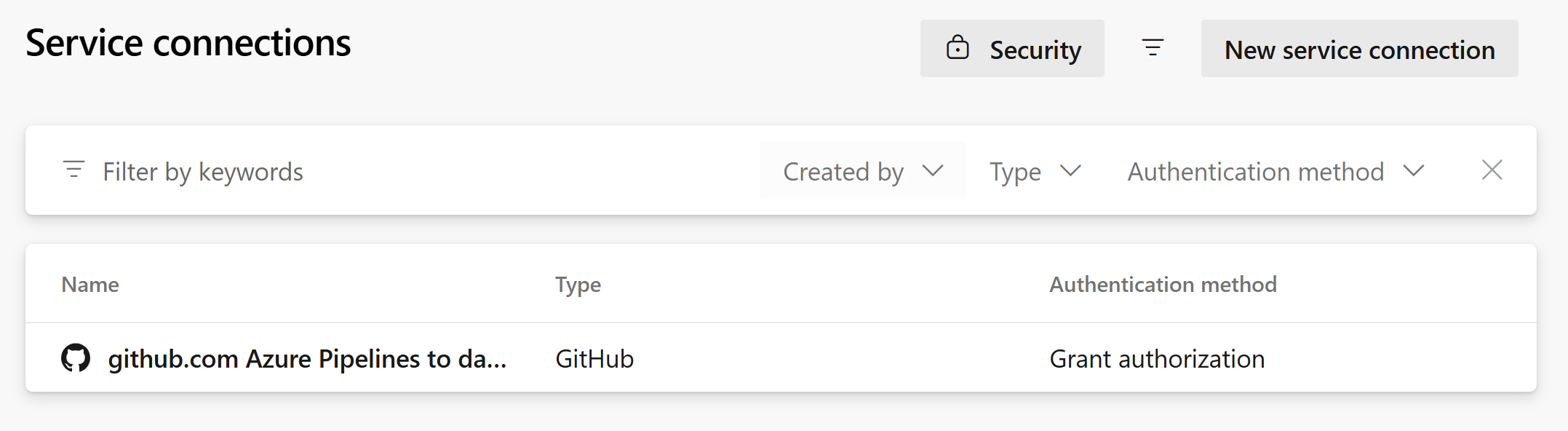Toggle the filter bar icon near Security
Viewport: 1568px width, 431px height.
[1153, 48]
